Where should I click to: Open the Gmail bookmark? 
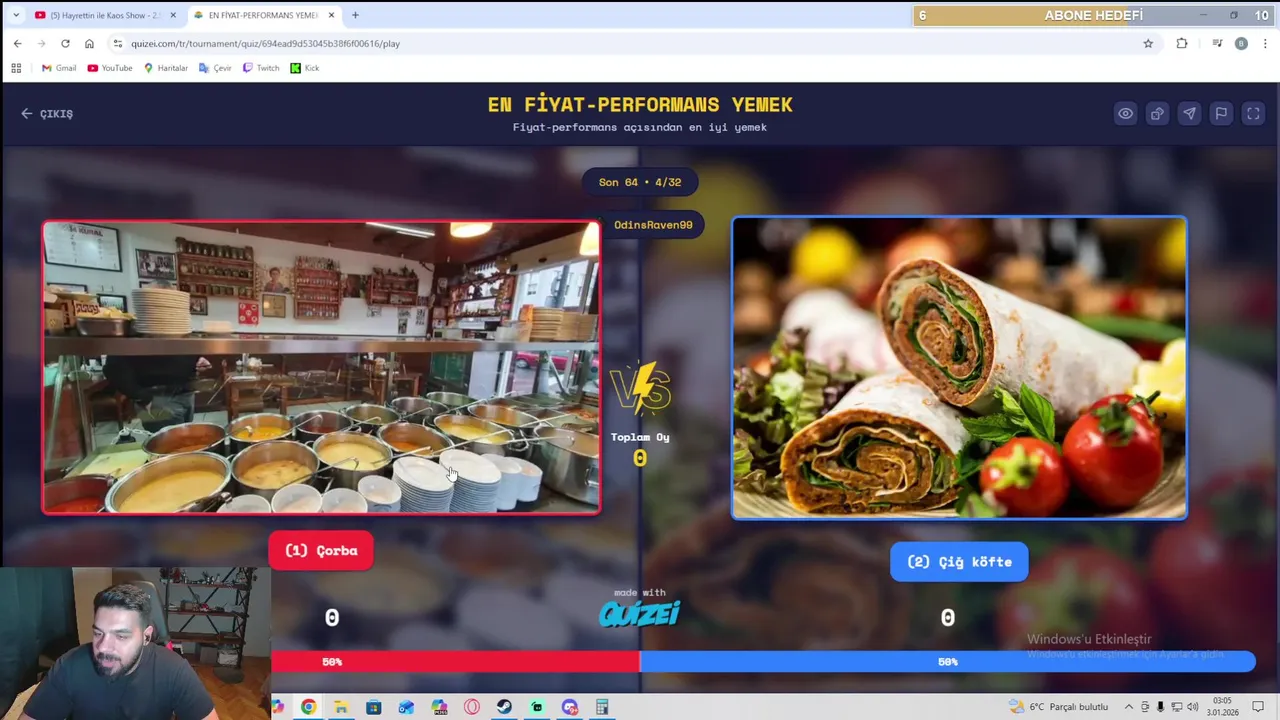coord(58,68)
